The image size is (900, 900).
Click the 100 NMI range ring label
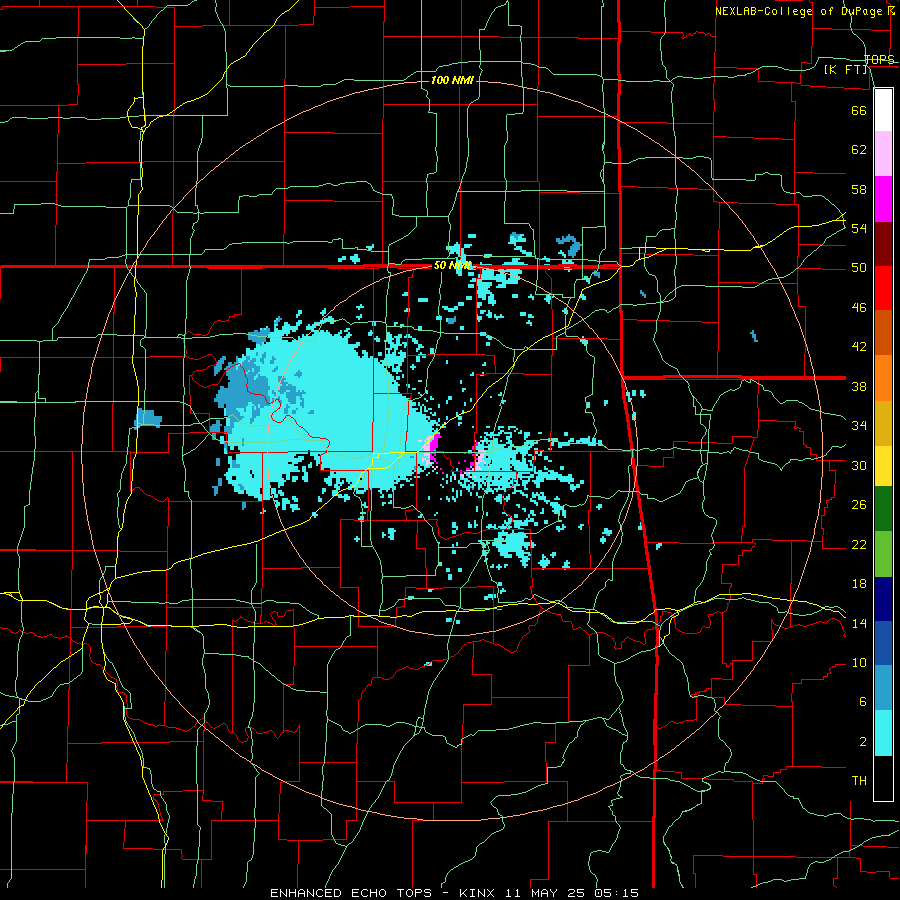coord(452,80)
